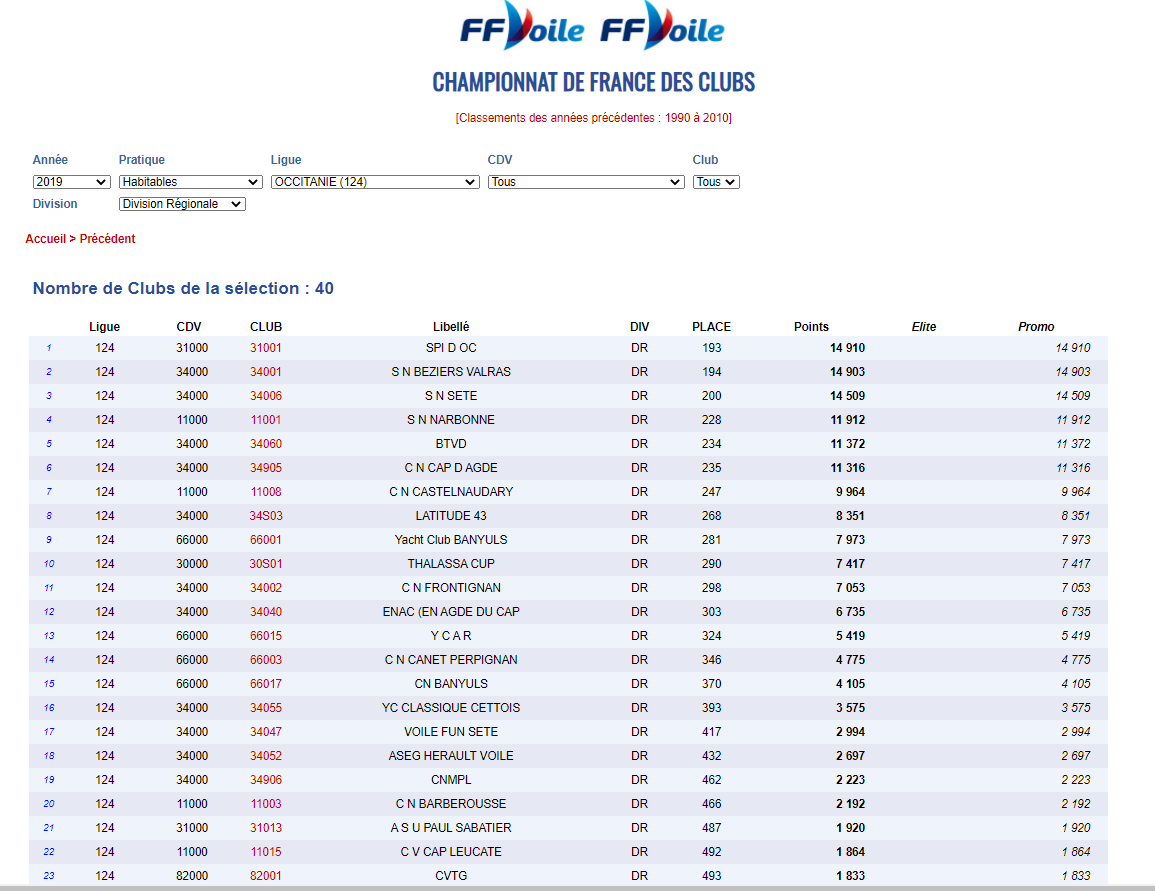1155x891 pixels.
Task: Select club name YC CLASSIQUE CETTOIS
Action: 451,708
